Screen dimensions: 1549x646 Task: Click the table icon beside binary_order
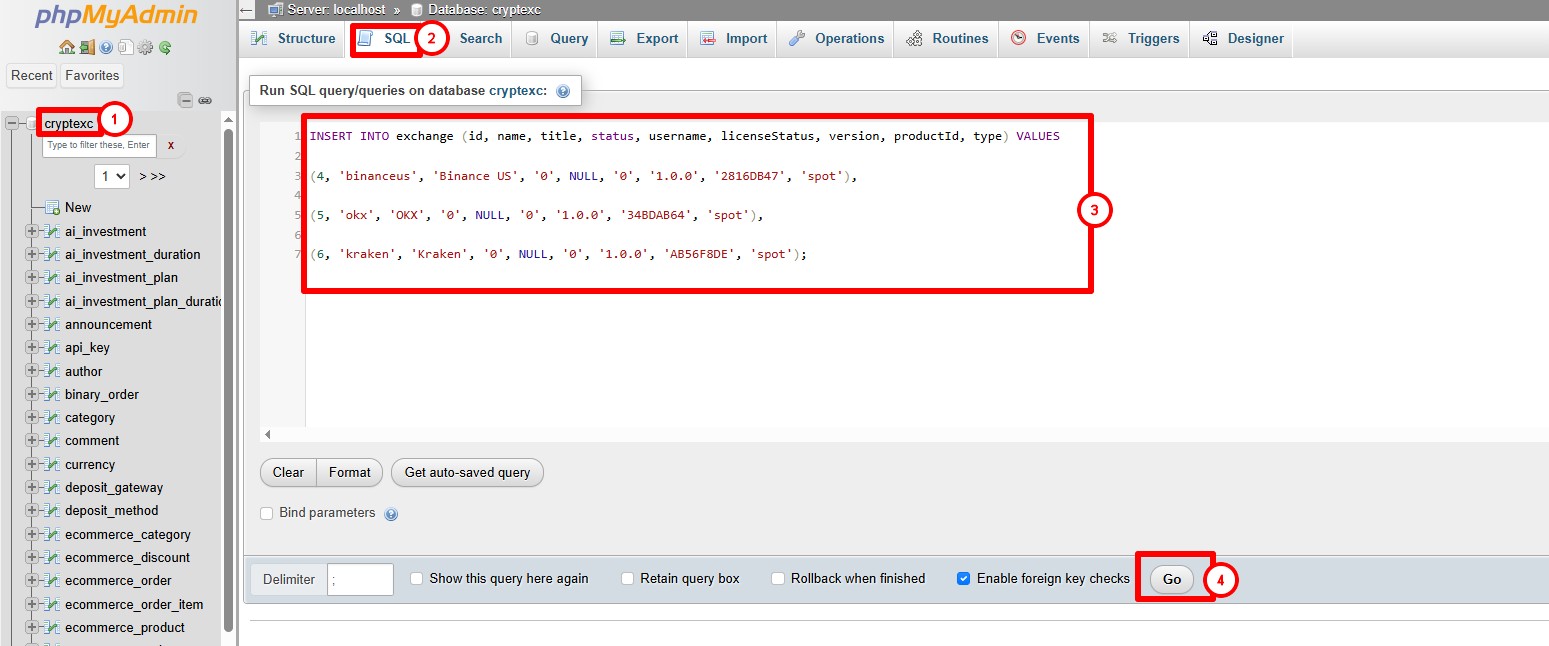[x=52, y=394]
